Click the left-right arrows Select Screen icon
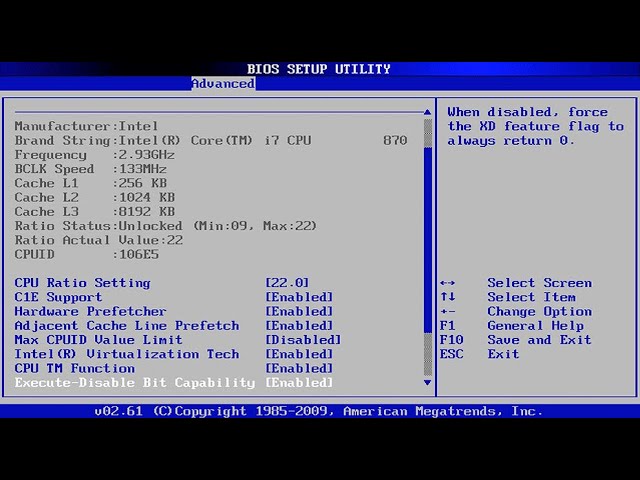640x480 pixels. click(x=447, y=283)
